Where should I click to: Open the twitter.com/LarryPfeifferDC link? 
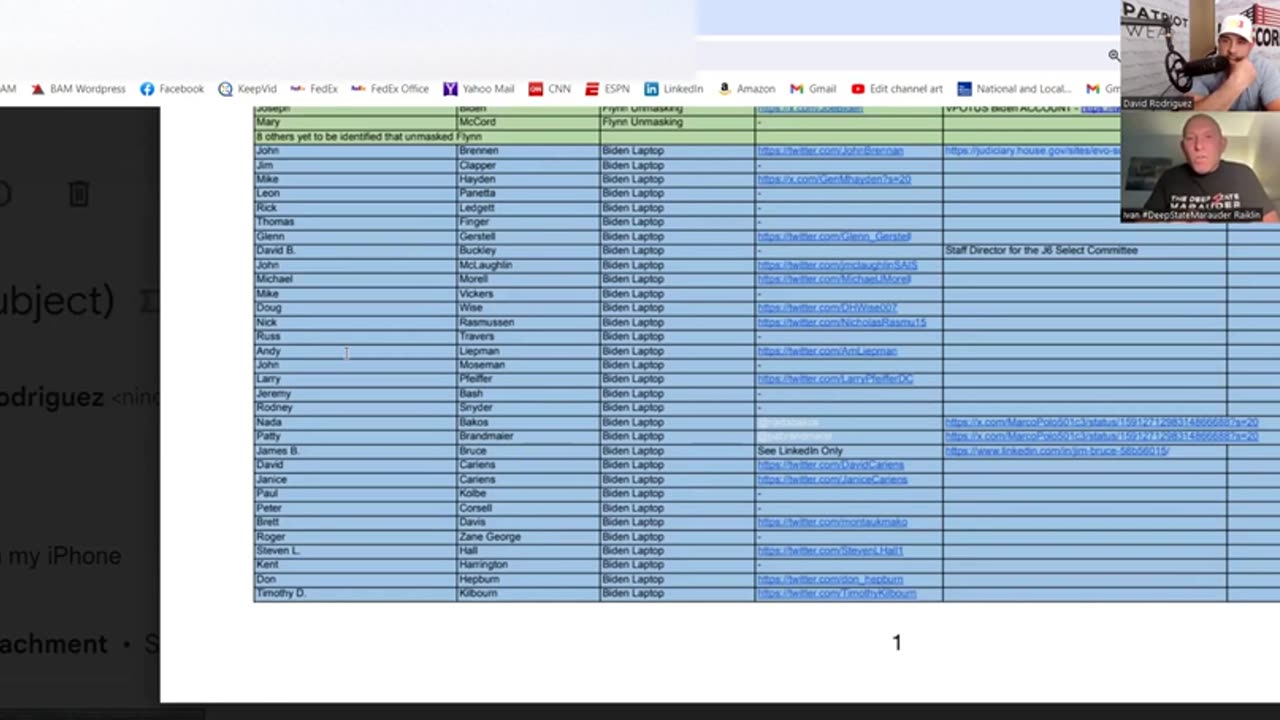[x=835, y=379]
